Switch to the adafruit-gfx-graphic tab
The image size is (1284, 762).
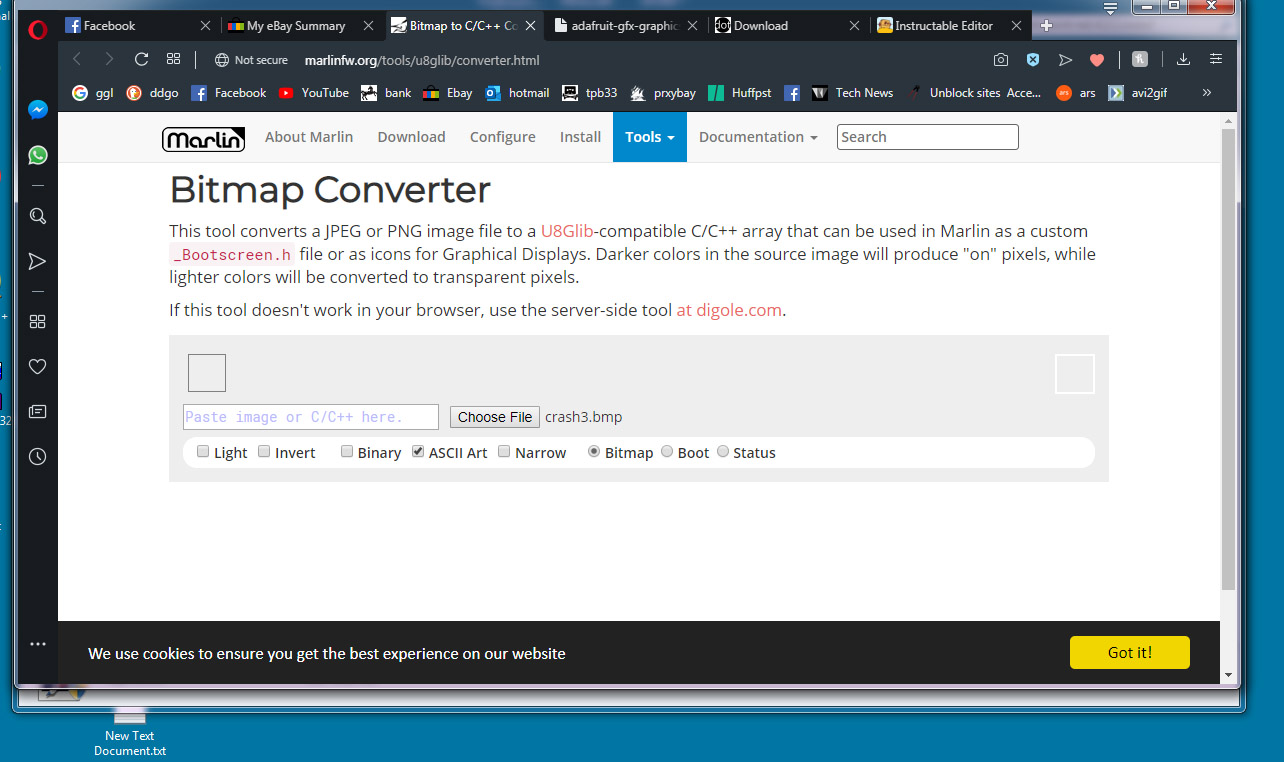point(628,26)
